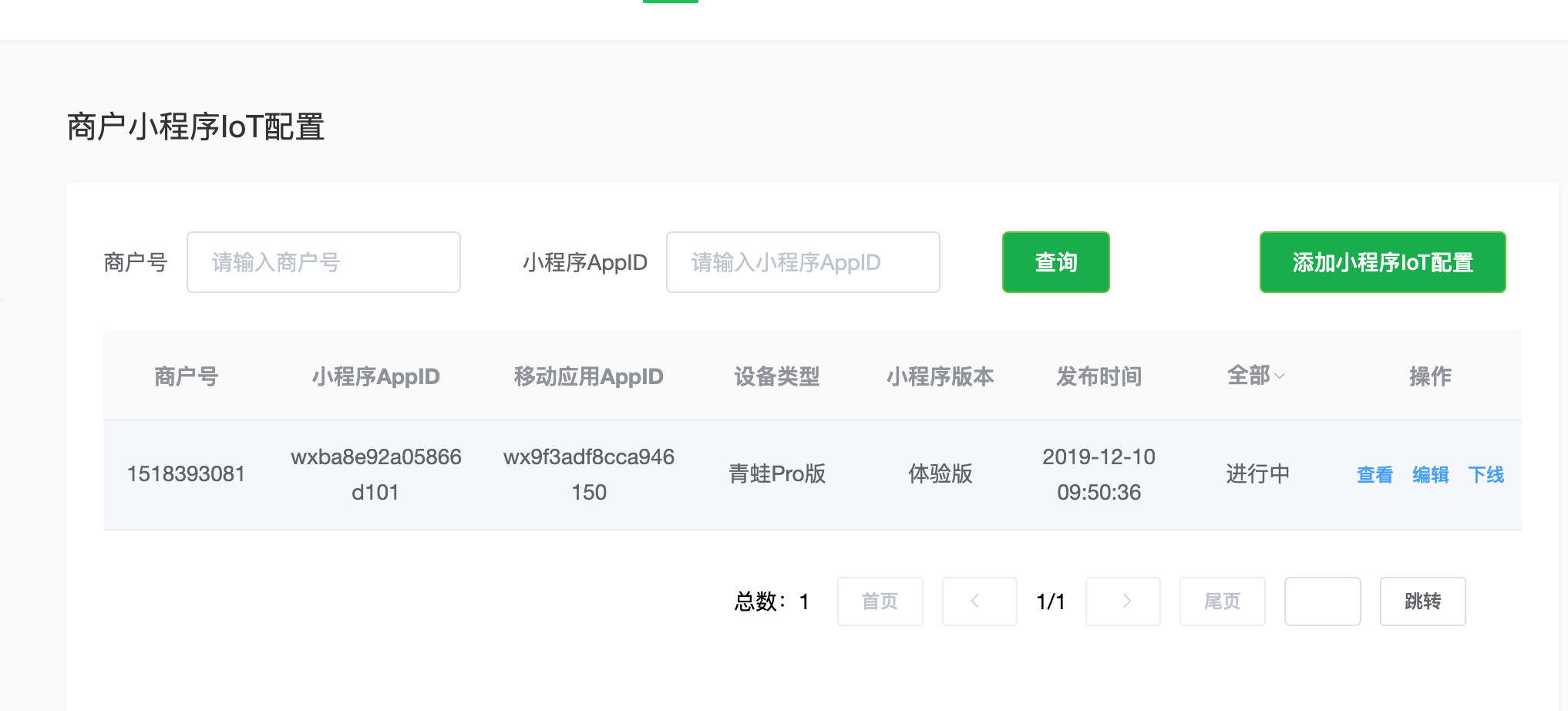This screenshot has width=1568, height=711.
Task: Click the 移动应用AppID column header
Action: tap(589, 376)
